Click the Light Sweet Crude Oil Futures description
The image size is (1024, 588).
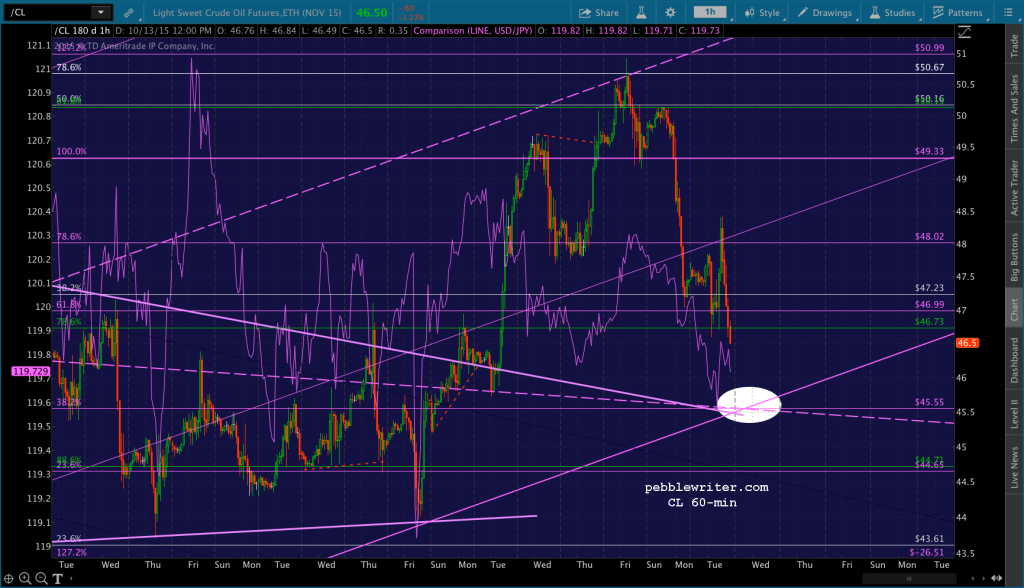click(x=247, y=12)
